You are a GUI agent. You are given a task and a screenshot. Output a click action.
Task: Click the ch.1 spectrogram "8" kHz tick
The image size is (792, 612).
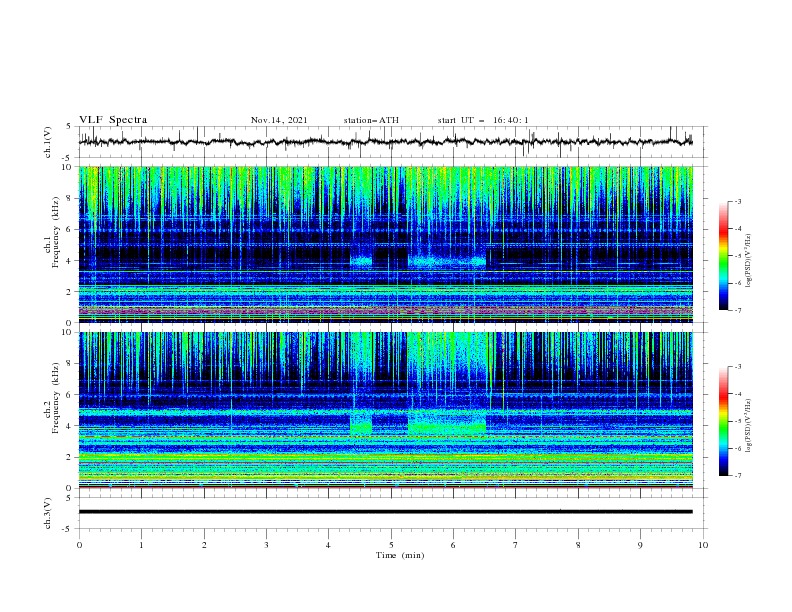[x=70, y=198]
